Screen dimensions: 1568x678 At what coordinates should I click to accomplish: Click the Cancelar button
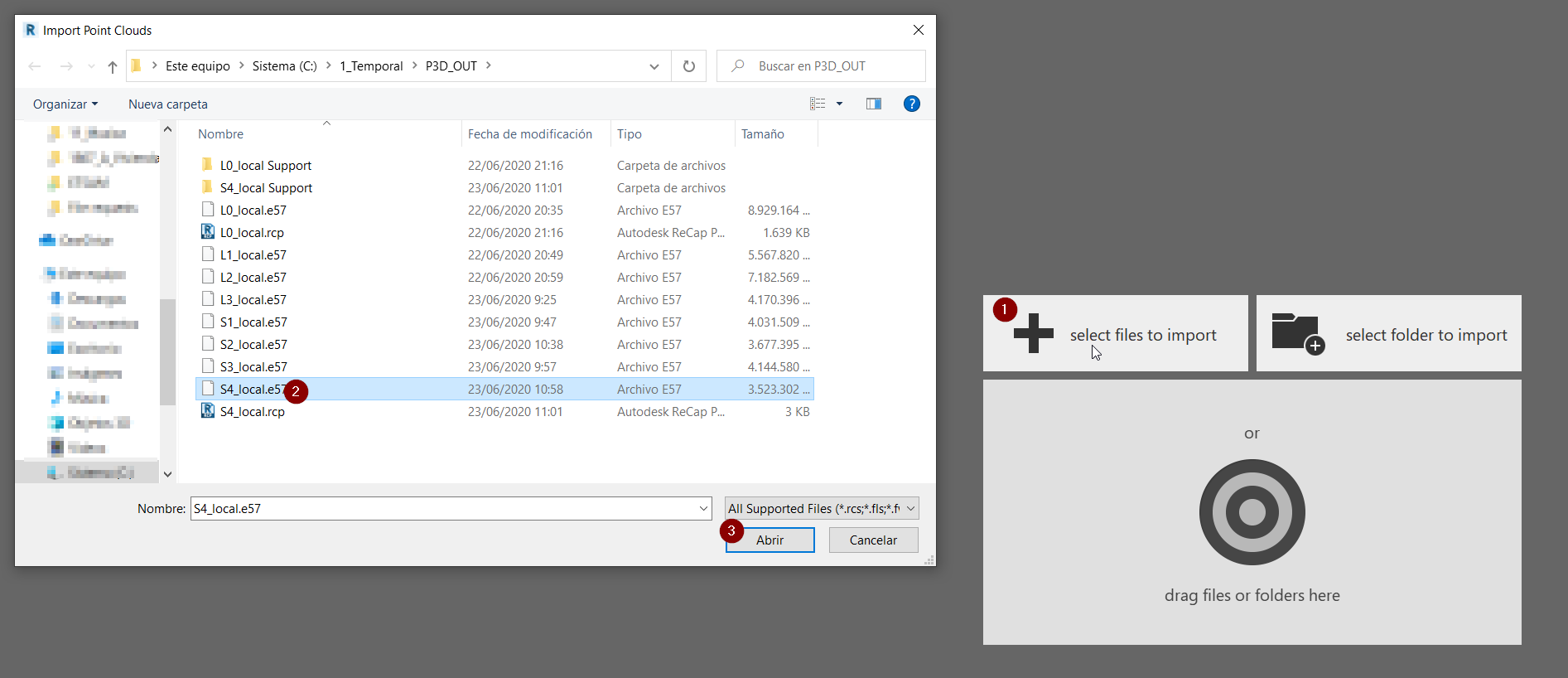coord(873,540)
